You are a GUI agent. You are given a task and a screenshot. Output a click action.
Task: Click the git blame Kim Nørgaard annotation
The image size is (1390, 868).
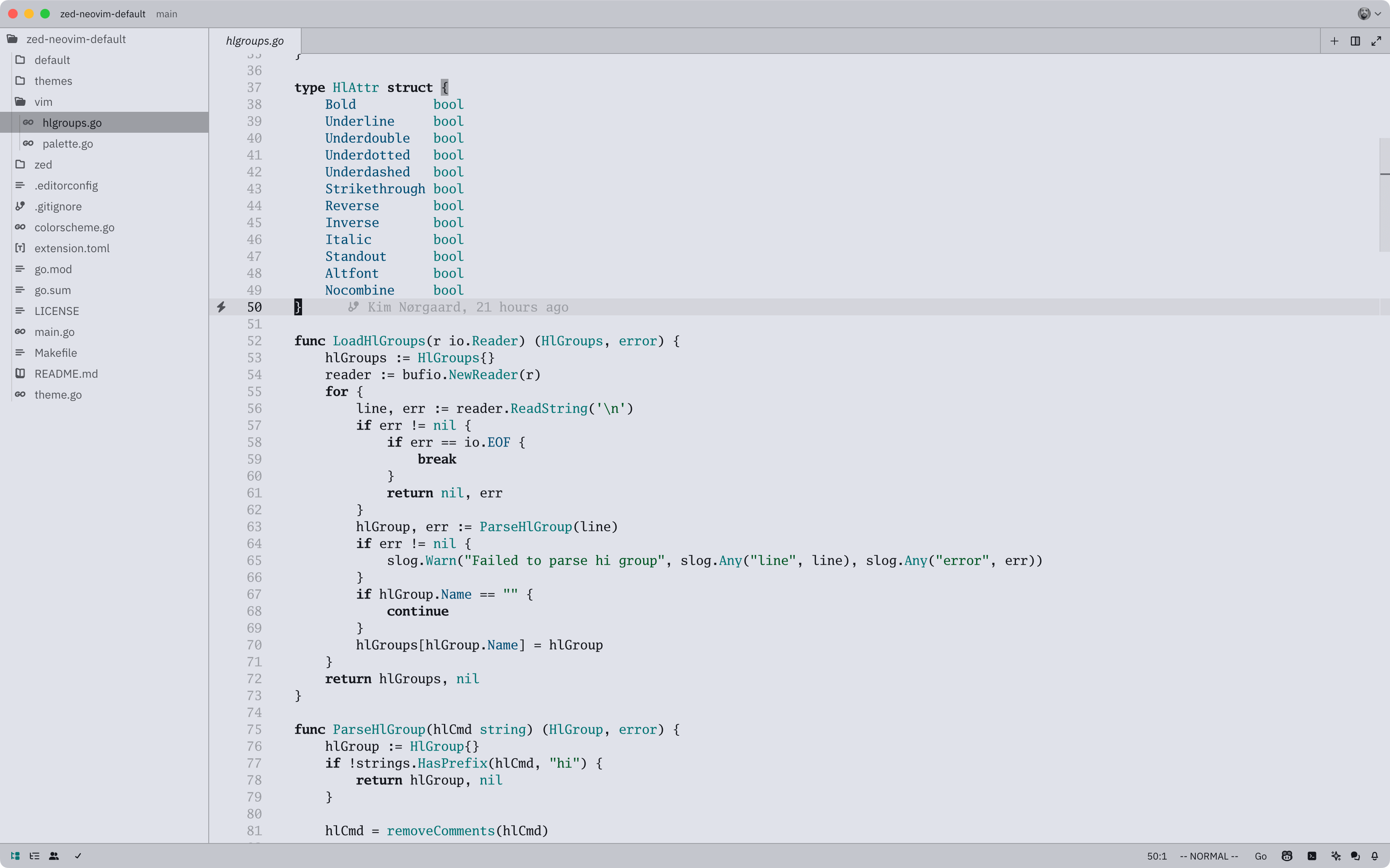click(458, 307)
